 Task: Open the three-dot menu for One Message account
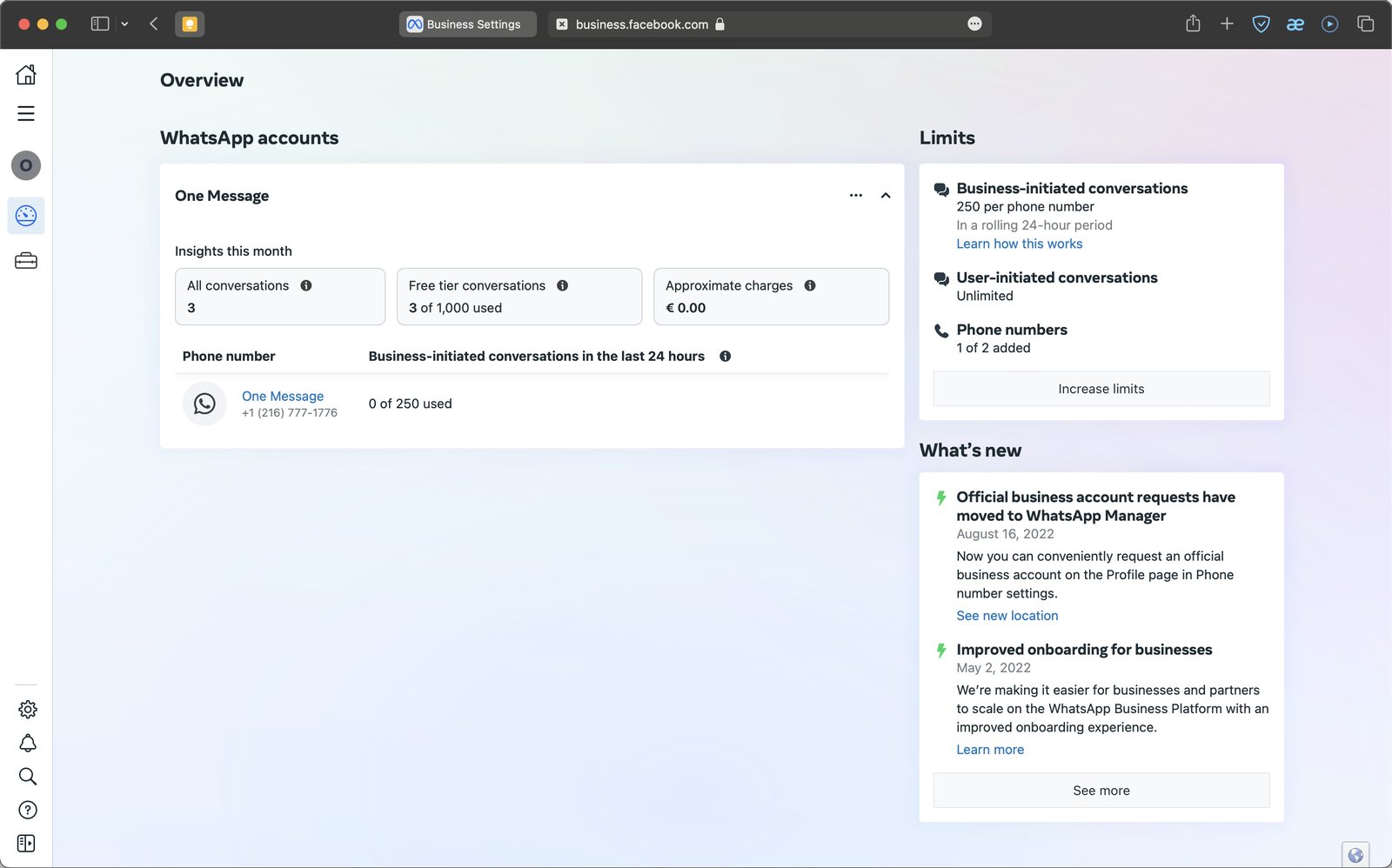[856, 196]
